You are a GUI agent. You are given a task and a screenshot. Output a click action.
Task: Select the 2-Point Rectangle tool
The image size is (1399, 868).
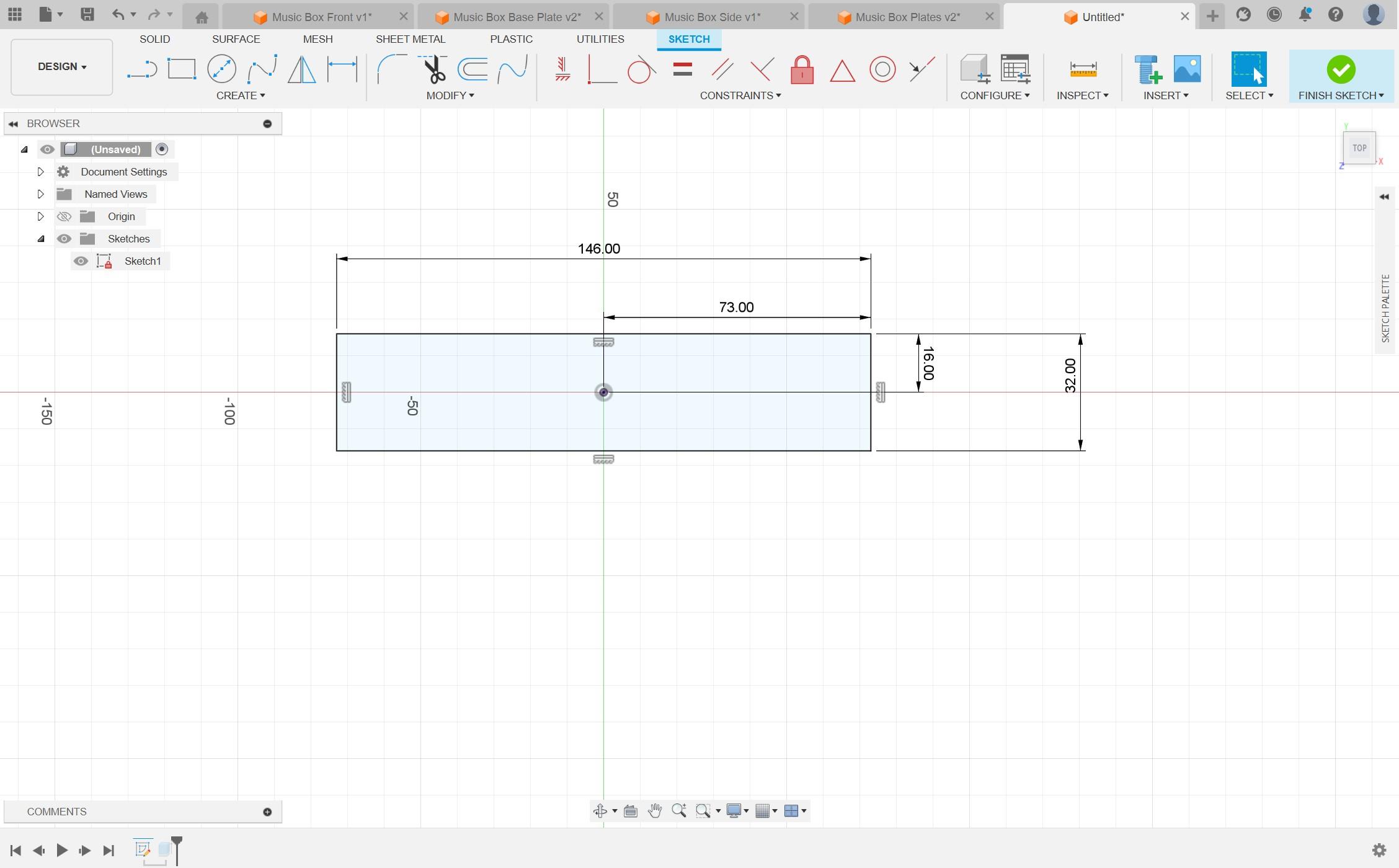(x=182, y=69)
